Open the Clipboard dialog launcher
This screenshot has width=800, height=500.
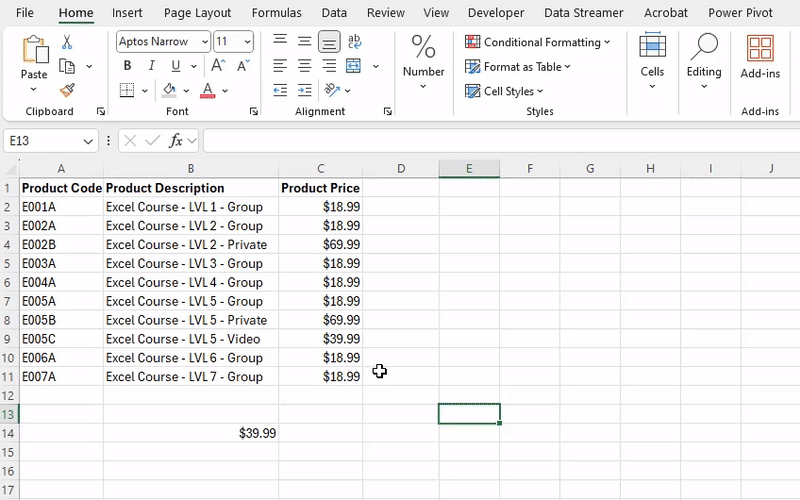pyautogui.click(x=101, y=111)
